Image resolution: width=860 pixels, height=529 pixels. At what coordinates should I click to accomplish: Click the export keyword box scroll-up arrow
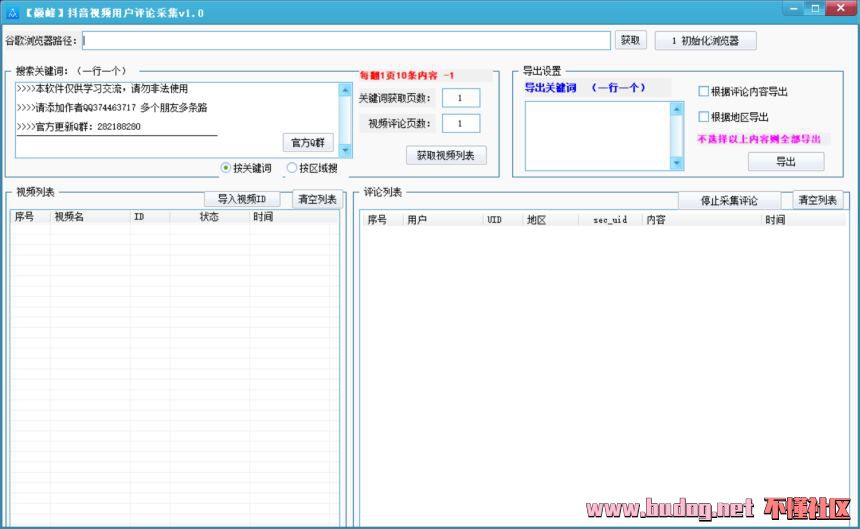pos(677,108)
